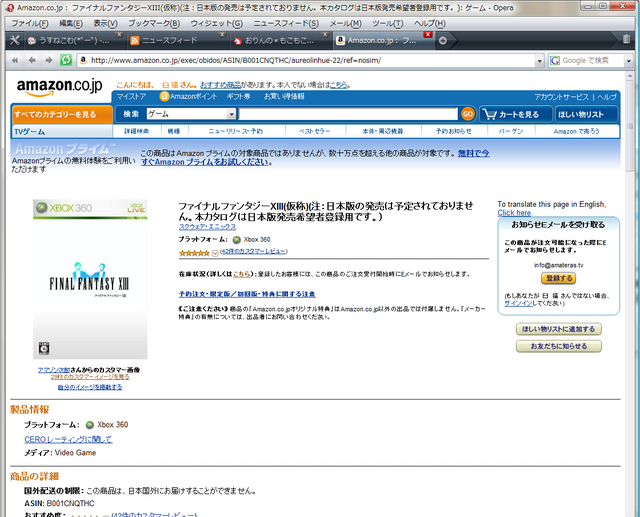Image resolution: width=640 pixels, height=517 pixels.
Task: Switch to the うすねこむ tab
Action: [73, 40]
